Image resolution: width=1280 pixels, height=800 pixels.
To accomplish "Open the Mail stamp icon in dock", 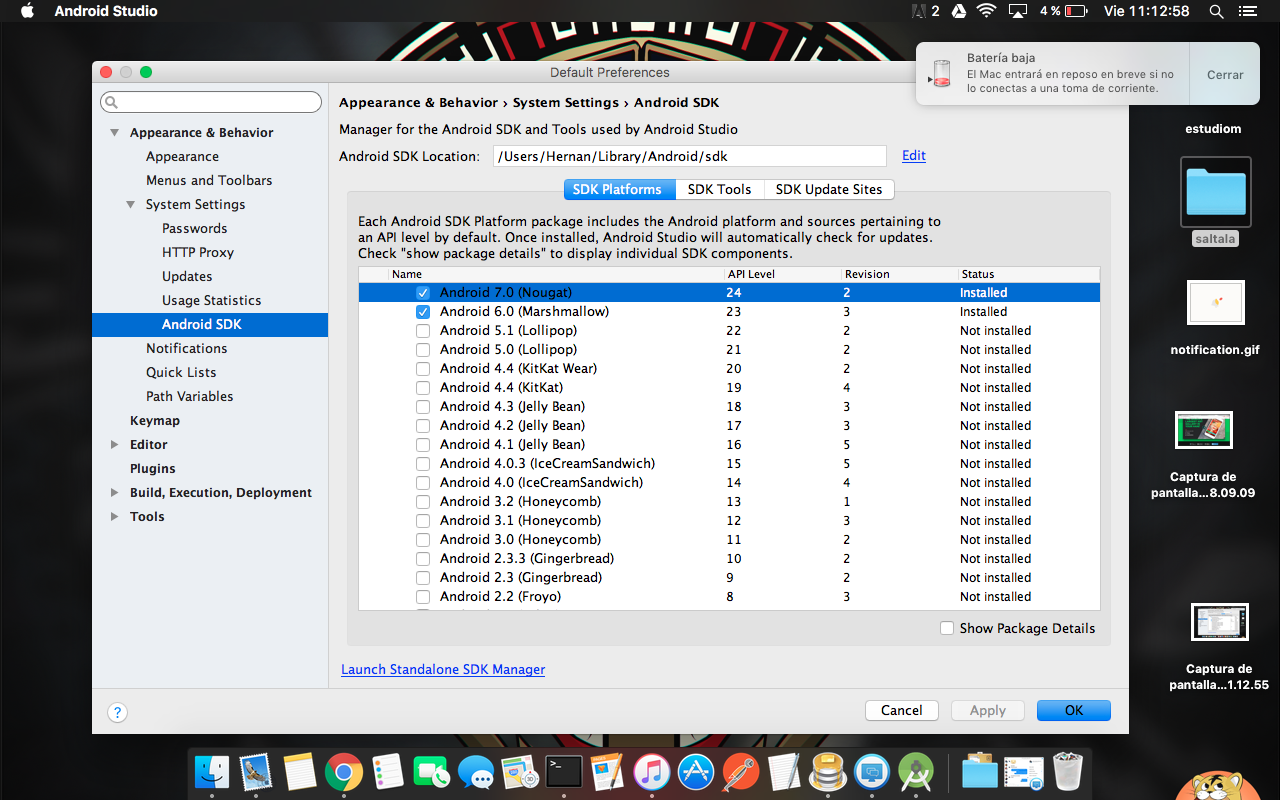I will (x=256, y=771).
